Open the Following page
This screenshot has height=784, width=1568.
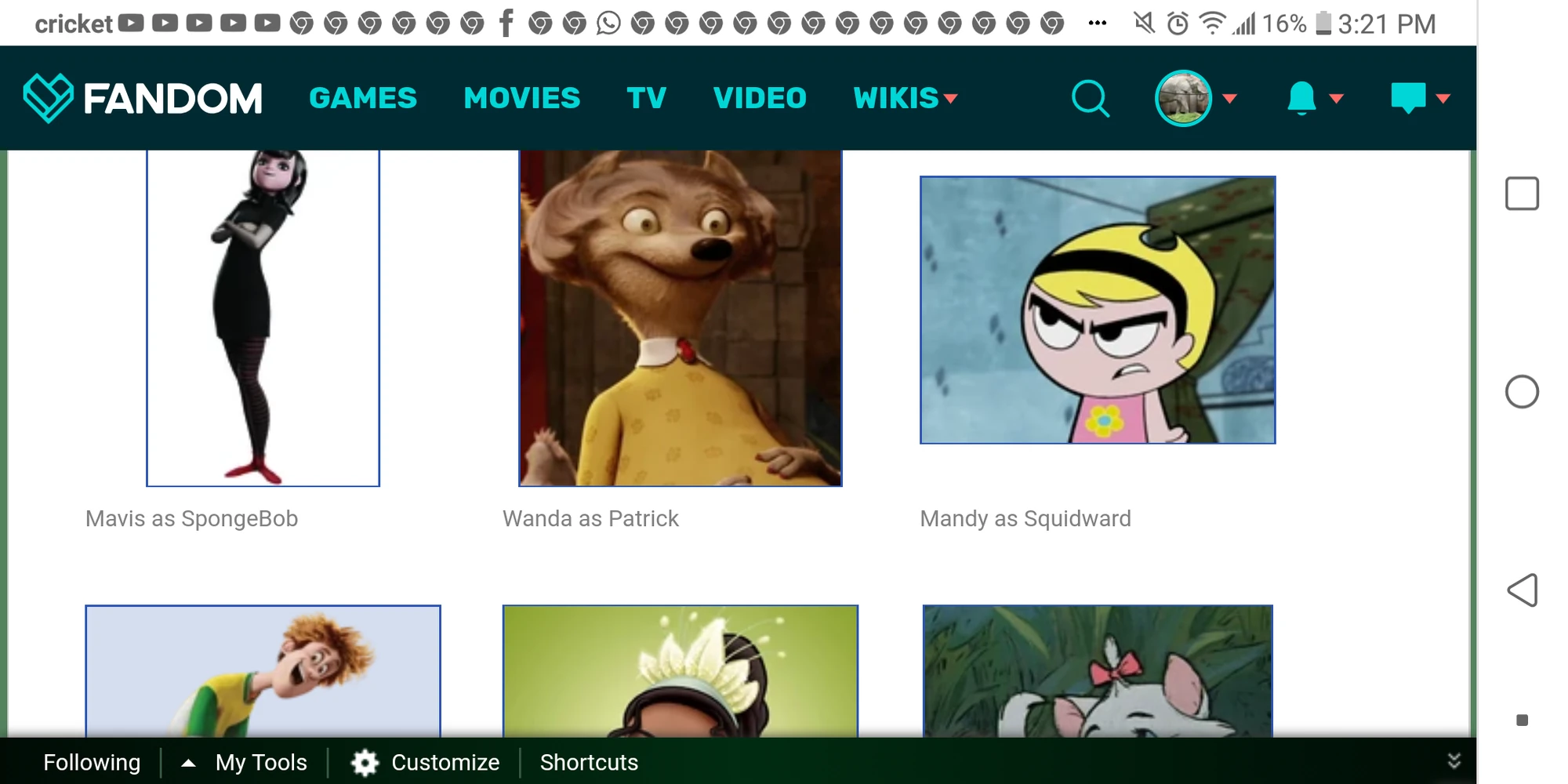pyautogui.click(x=92, y=761)
